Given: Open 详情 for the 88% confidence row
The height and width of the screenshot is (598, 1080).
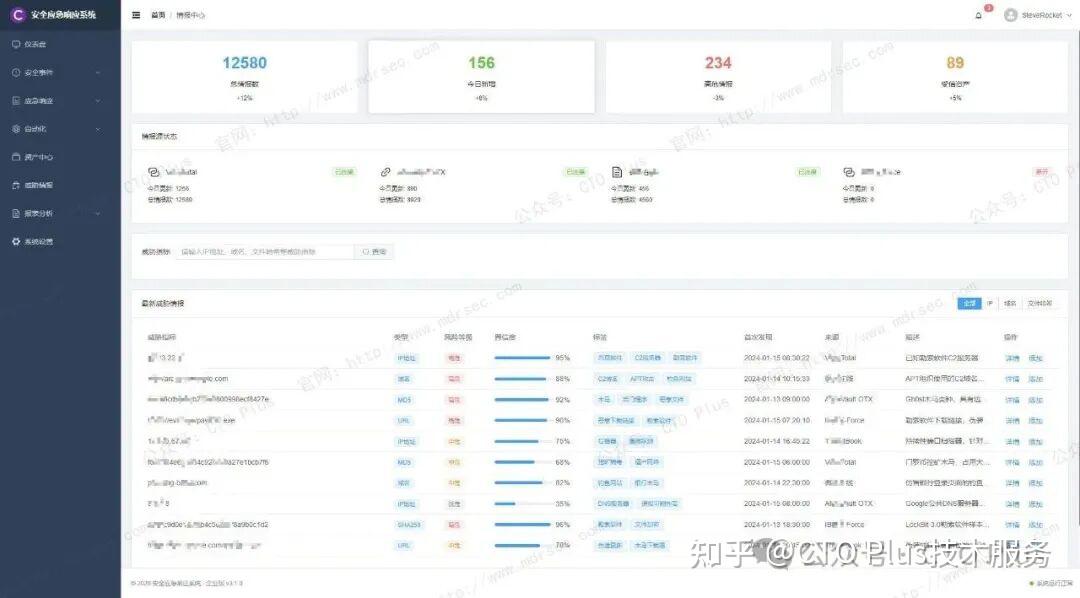Looking at the screenshot, I should click(1012, 379).
